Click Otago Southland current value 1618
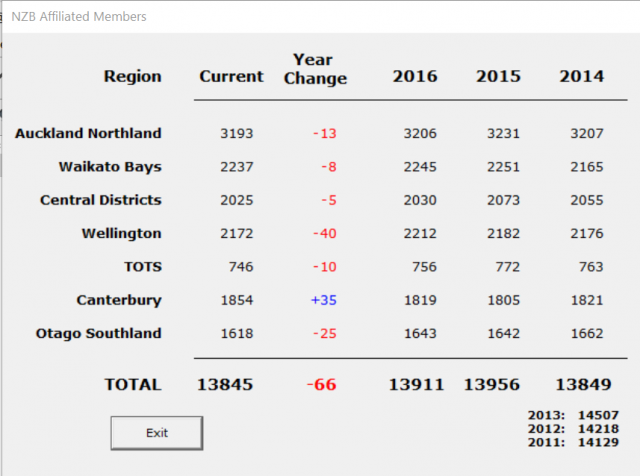The image size is (640, 476). click(237, 334)
